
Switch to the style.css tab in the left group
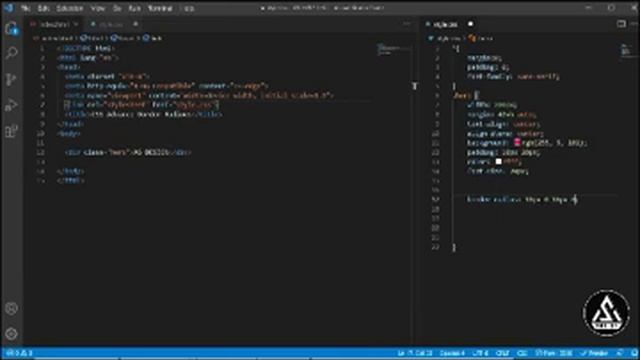111,24
